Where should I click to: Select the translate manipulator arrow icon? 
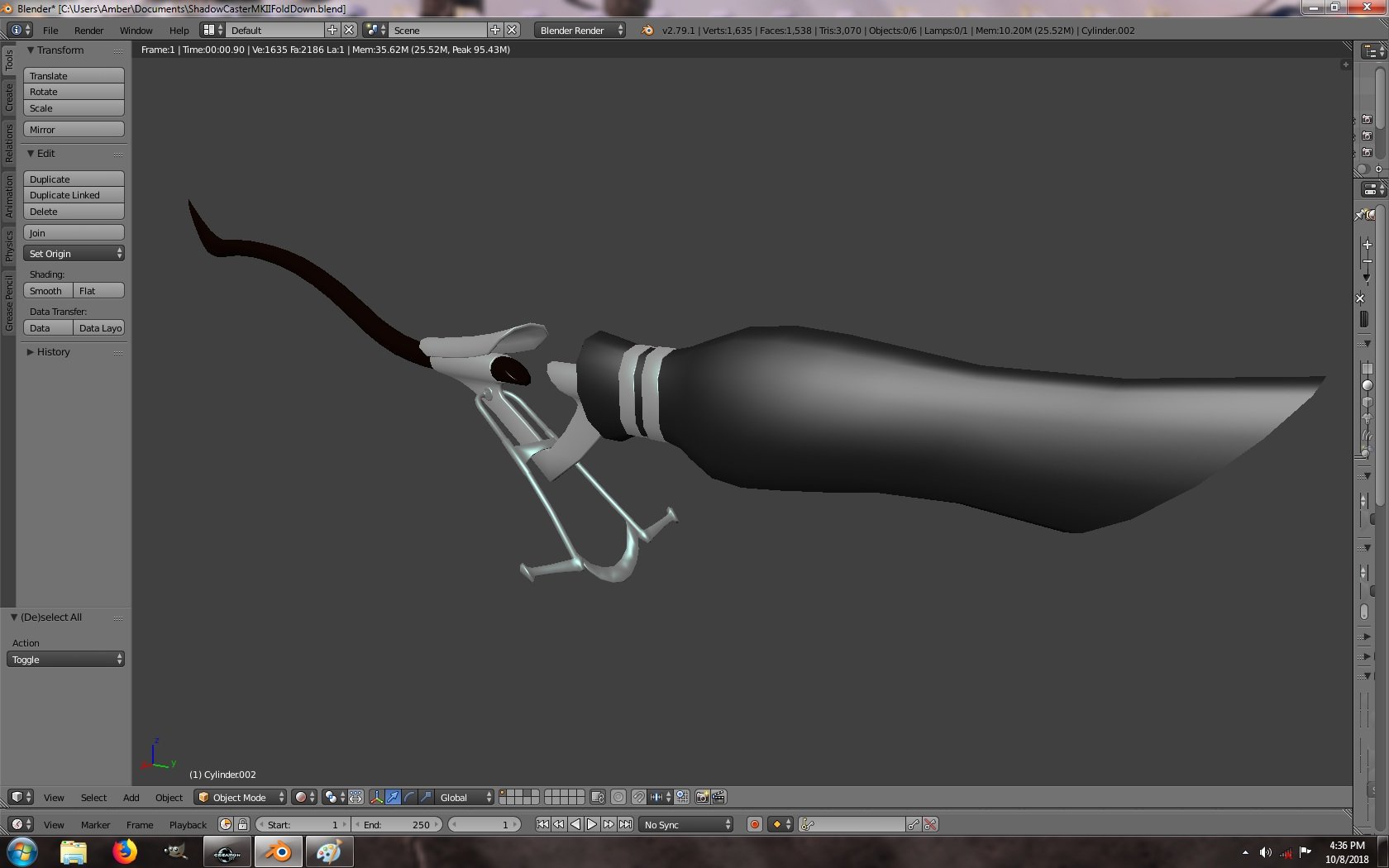[x=393, y=797]
